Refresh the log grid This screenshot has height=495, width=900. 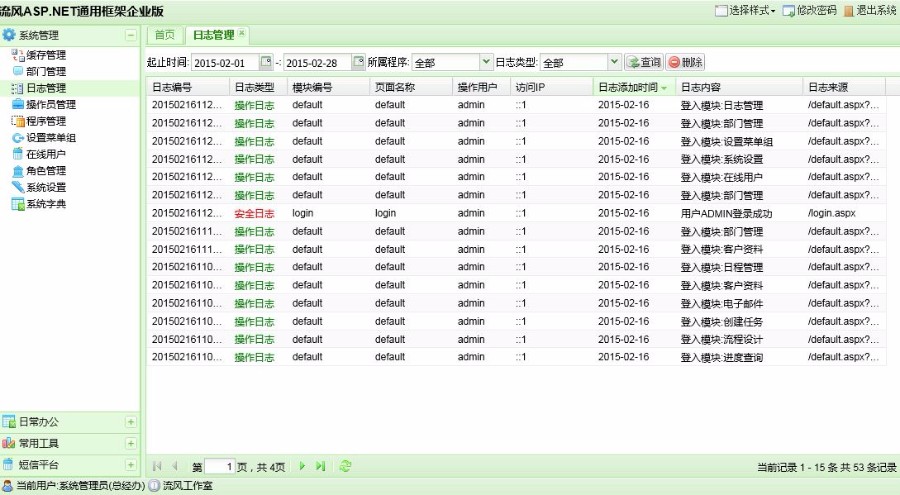click(x=345, y=466)
